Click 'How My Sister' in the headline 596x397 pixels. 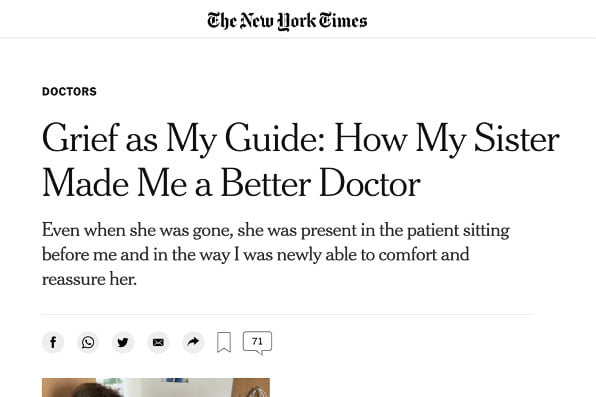447,138
